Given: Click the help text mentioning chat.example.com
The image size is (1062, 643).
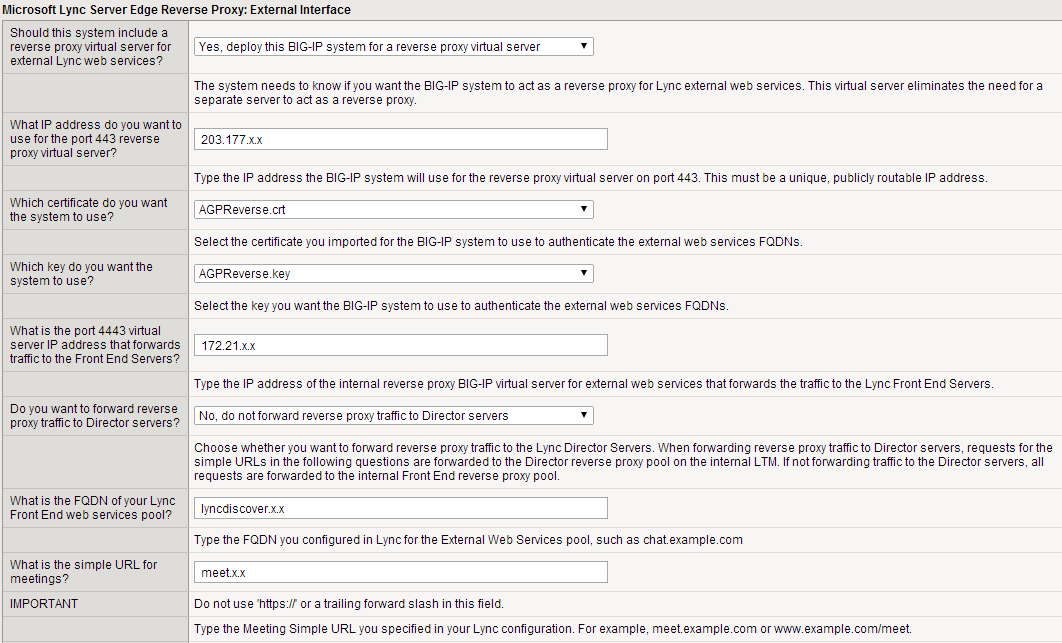Looking at the screenshot, I should pyautogui.click(x=468, y=540).
